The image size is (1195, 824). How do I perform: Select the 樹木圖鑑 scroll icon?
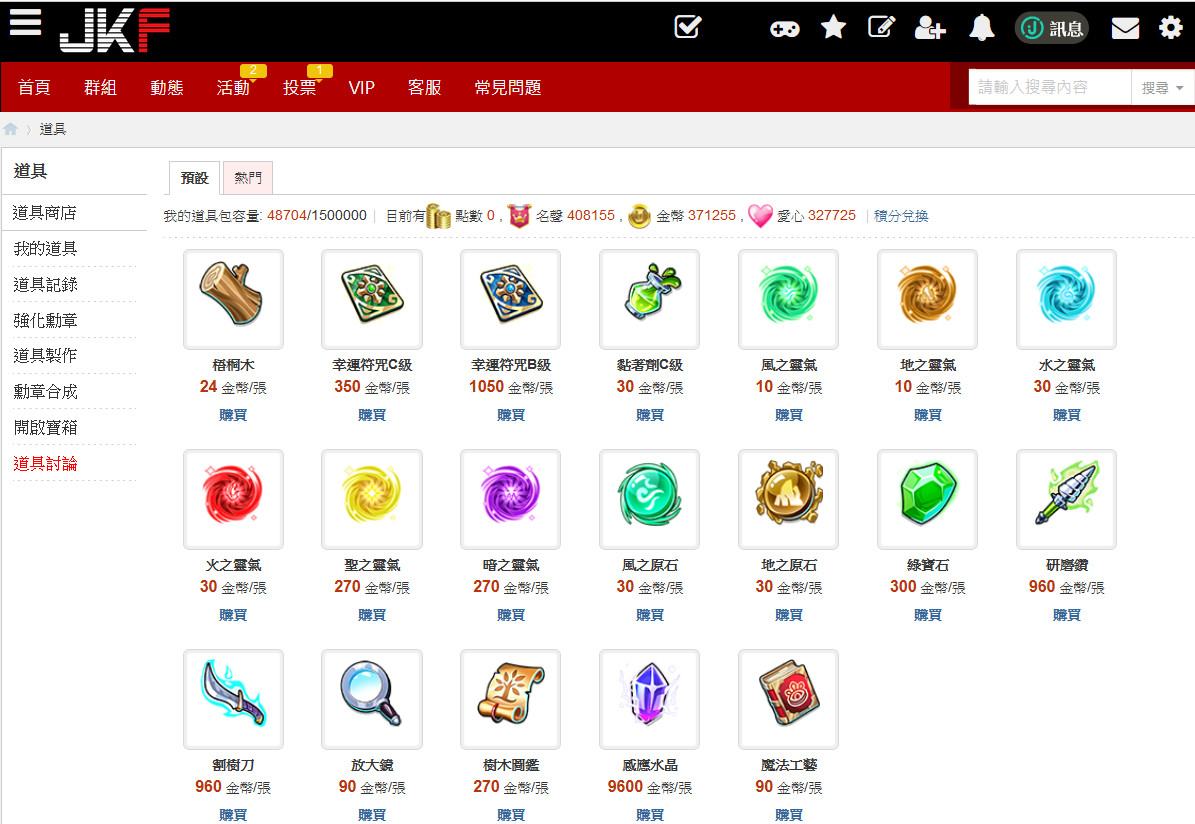[x=511, y=700]
